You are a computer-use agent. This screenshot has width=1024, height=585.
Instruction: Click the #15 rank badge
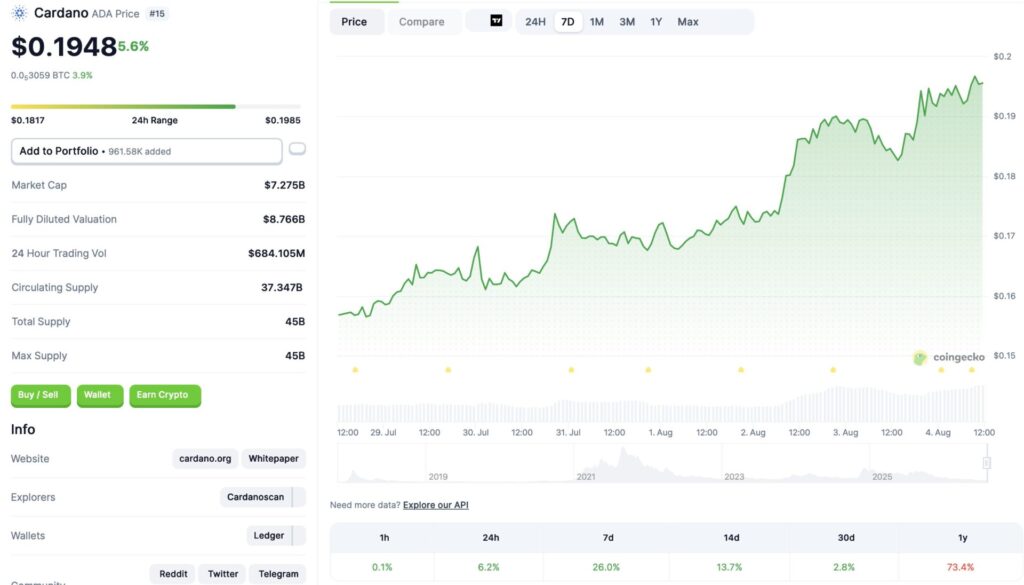157,13
